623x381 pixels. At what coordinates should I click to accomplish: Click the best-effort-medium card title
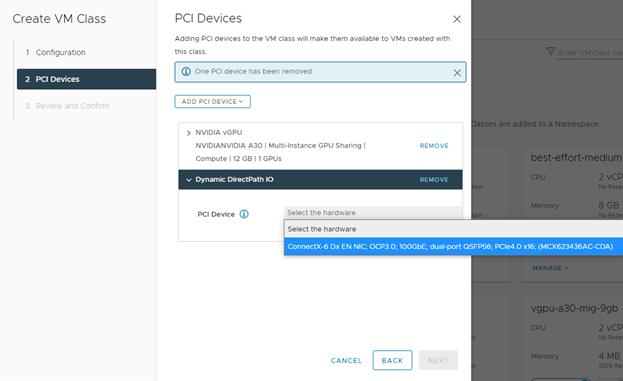(576, 158)
